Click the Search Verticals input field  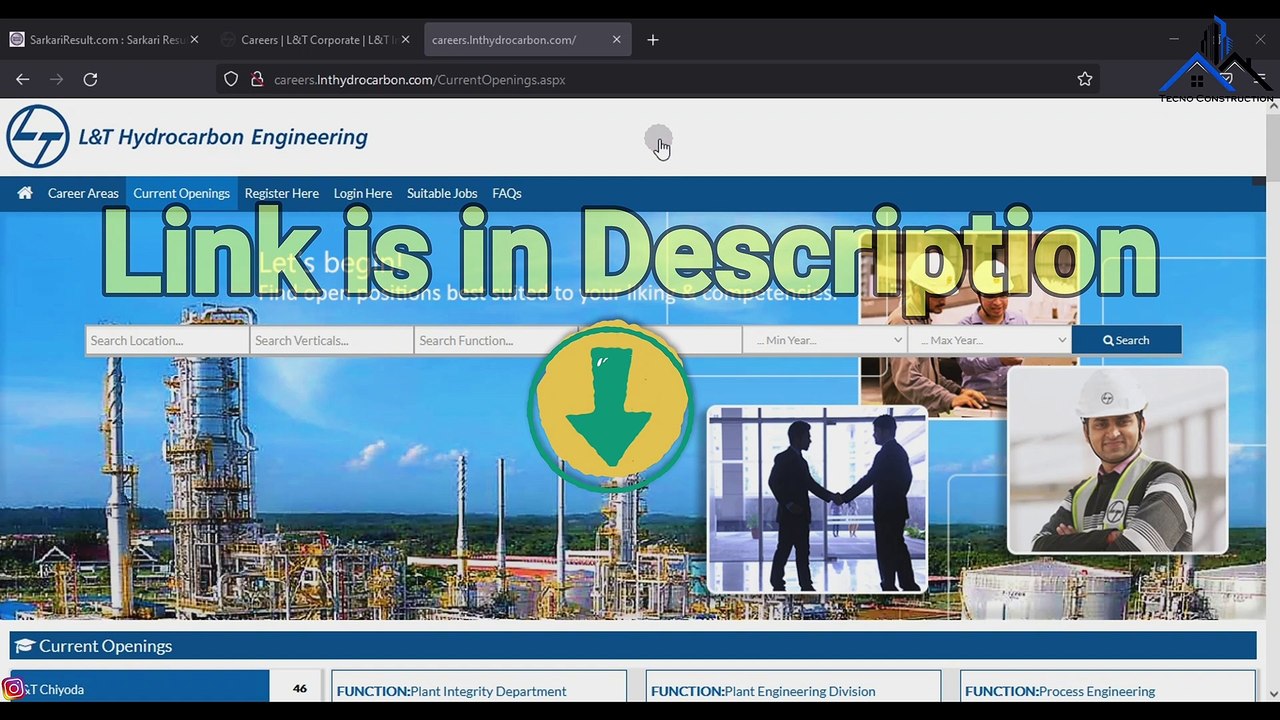coord(331,340)
